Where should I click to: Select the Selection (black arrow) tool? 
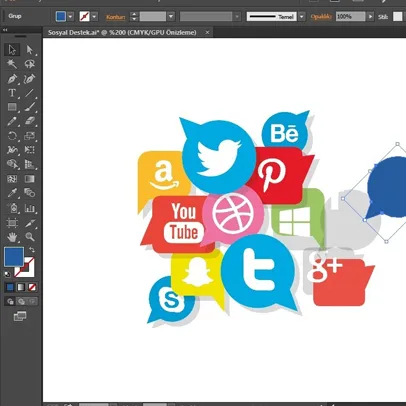[x=12, y=50]
